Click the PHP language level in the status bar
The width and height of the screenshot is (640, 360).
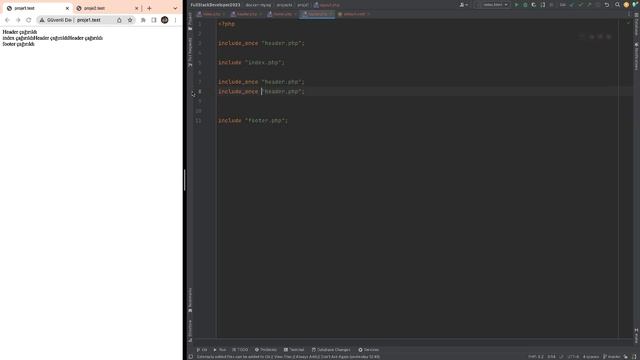[x=536, y=357]
